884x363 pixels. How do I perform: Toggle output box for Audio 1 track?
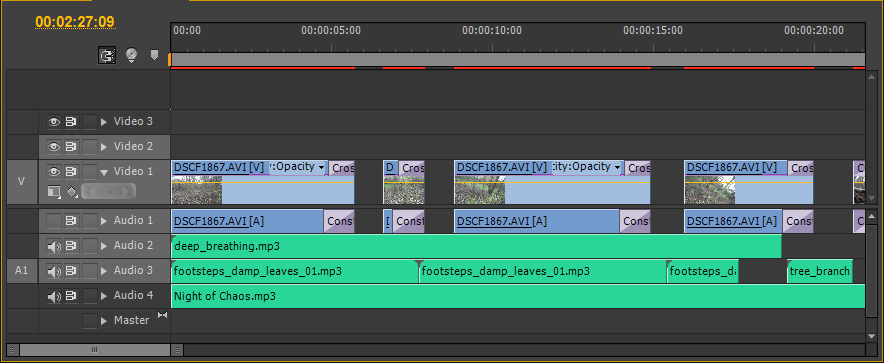click(x=54, y=220)
